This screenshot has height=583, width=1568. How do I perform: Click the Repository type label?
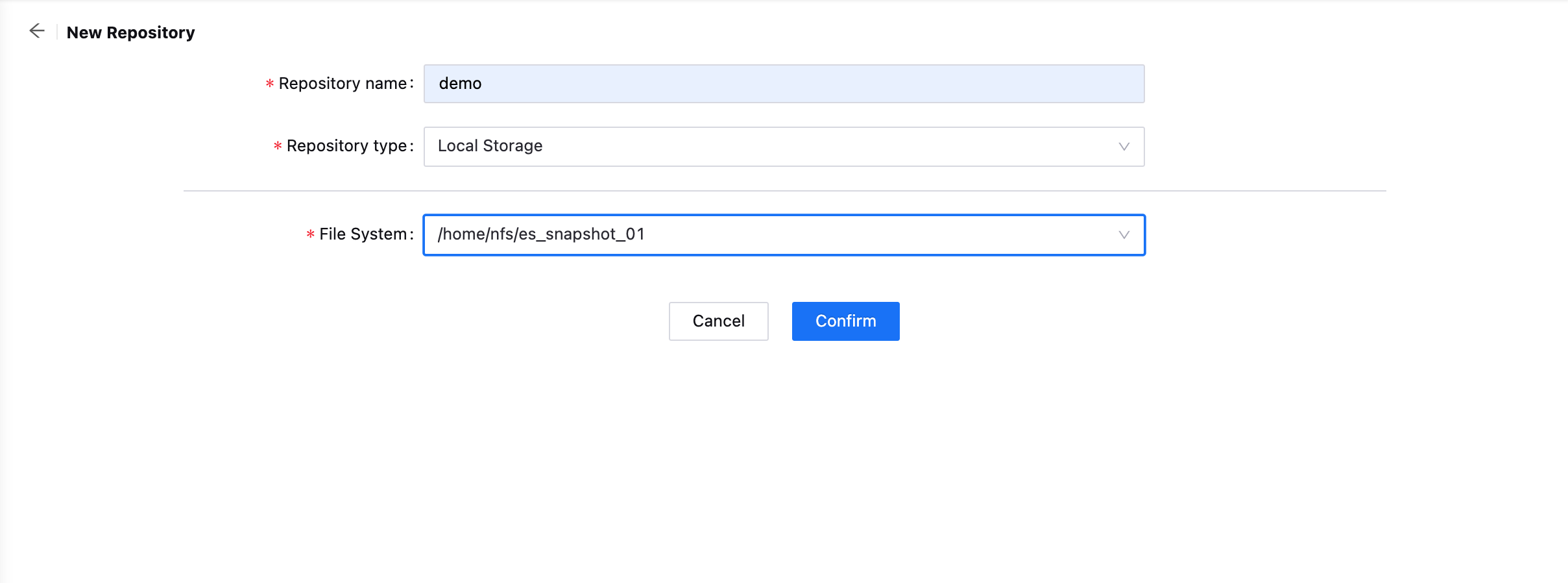pos(346,146)
